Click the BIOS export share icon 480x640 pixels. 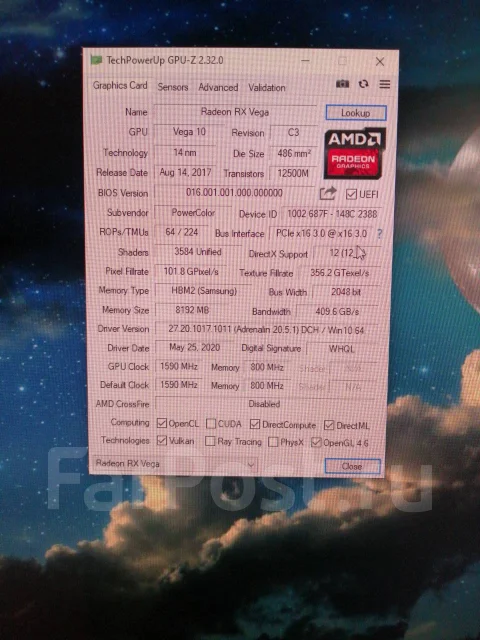pyautogui.click(x=328, y=193)
